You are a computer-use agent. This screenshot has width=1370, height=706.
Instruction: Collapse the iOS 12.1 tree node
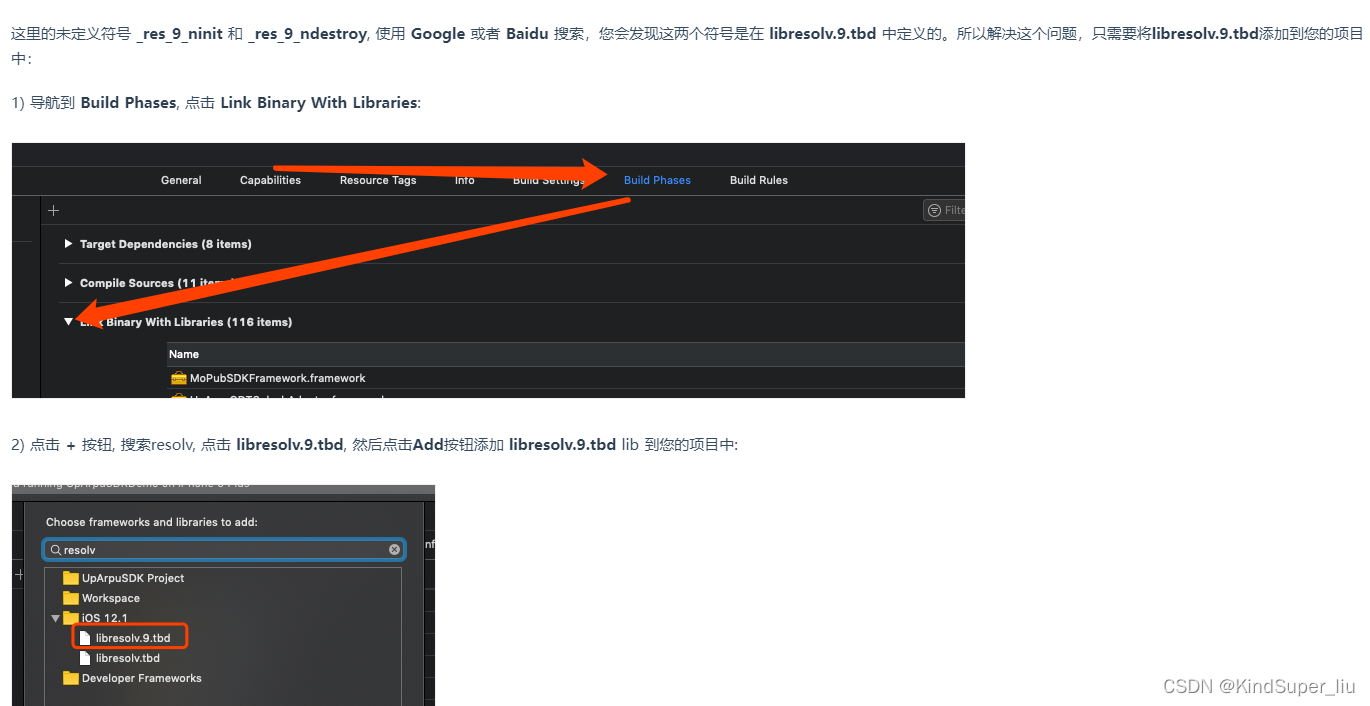[56, 618]
